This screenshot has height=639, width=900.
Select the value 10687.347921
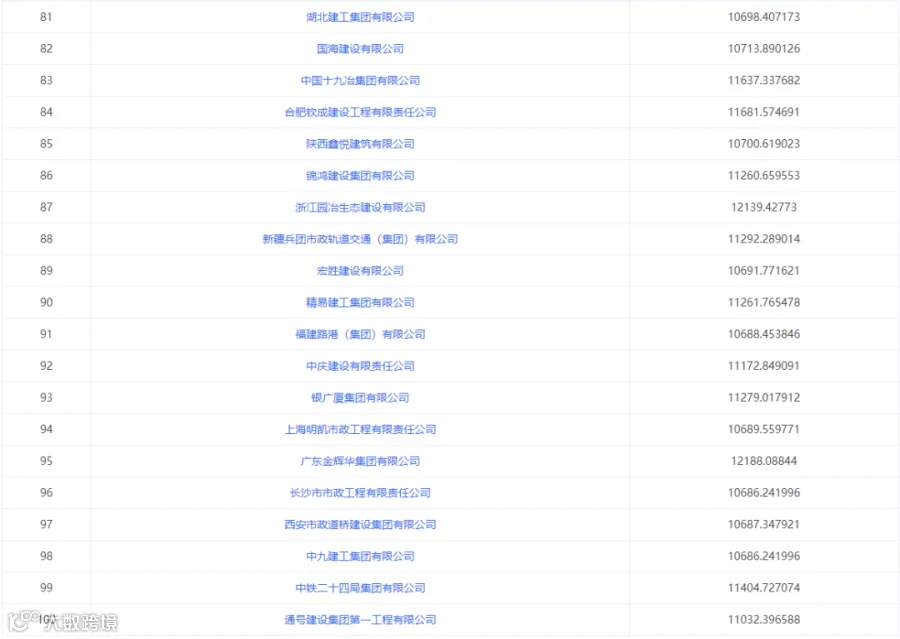763,524
